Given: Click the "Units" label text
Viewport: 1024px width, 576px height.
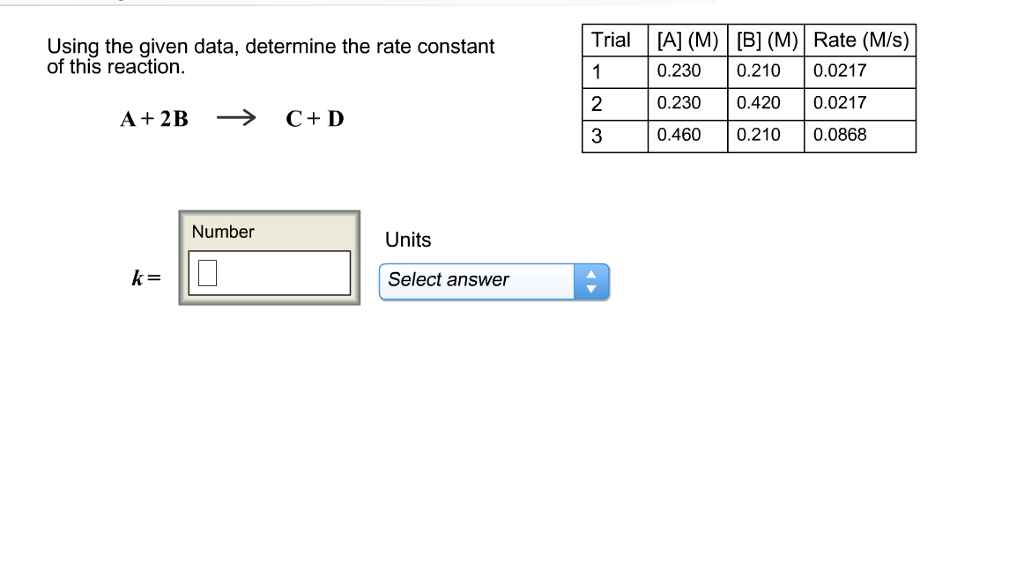Looking at the screenshot, I should click(406, 240).
